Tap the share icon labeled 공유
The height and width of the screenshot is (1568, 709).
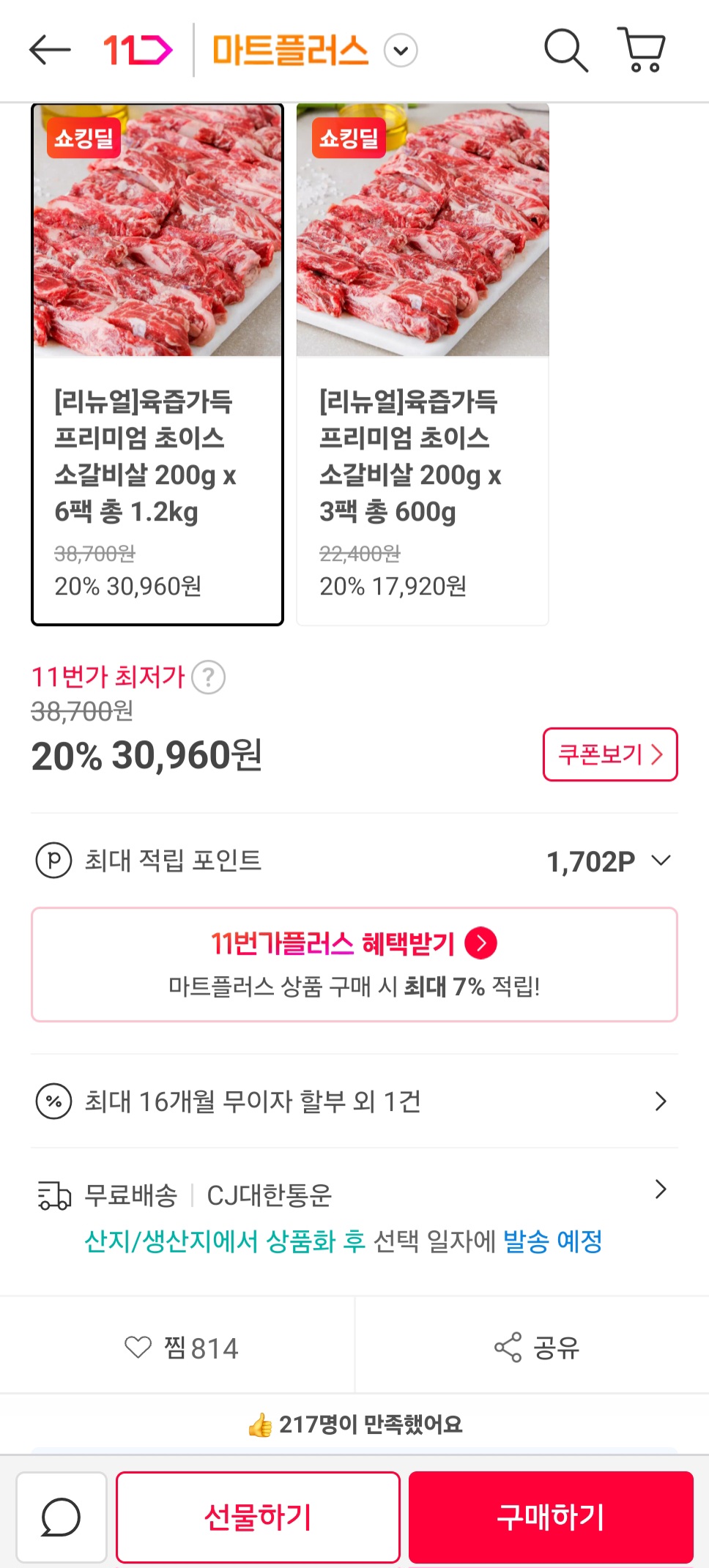click(536, 1348)
